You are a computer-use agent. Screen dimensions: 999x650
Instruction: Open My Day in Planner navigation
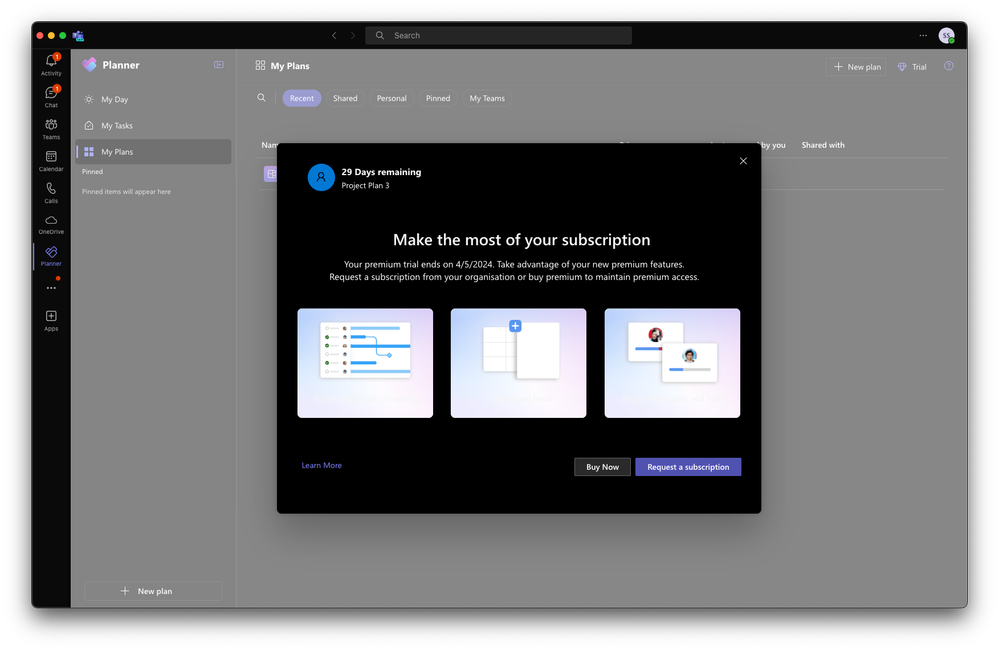(153, 99)
